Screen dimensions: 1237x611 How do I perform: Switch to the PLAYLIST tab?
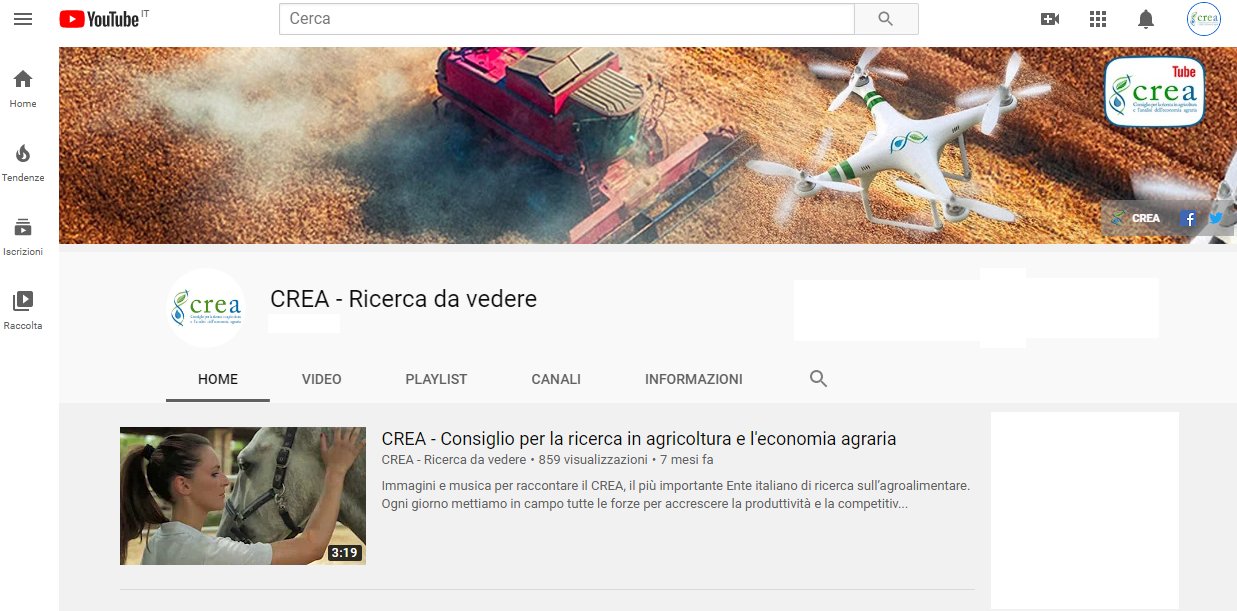[x=436, y=379]
